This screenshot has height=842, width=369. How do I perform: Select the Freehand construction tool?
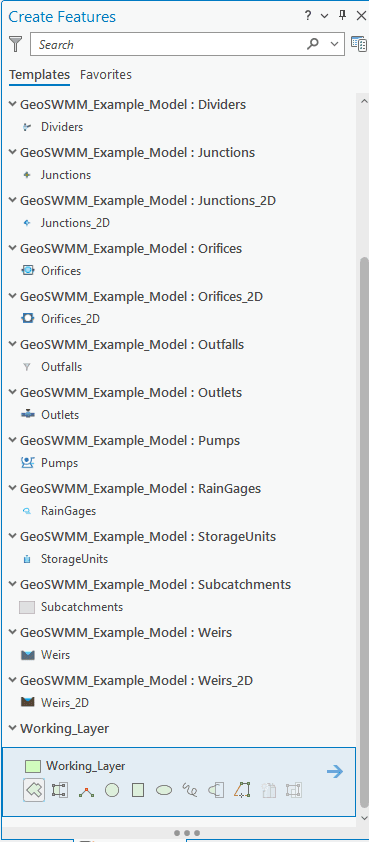click(190, 790)
